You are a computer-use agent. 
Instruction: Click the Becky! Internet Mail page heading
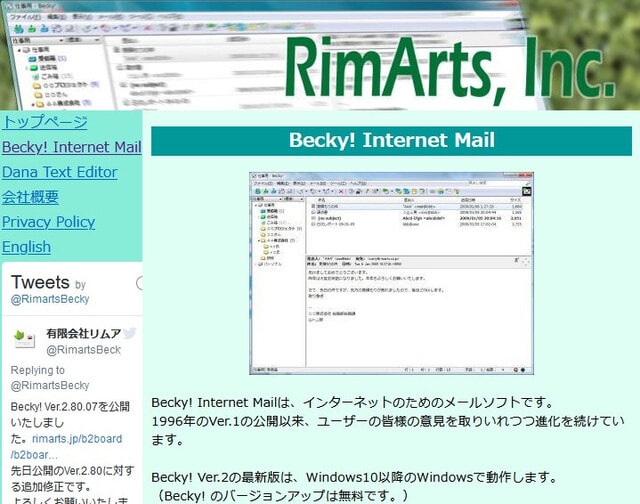click(x=391, y=141)
